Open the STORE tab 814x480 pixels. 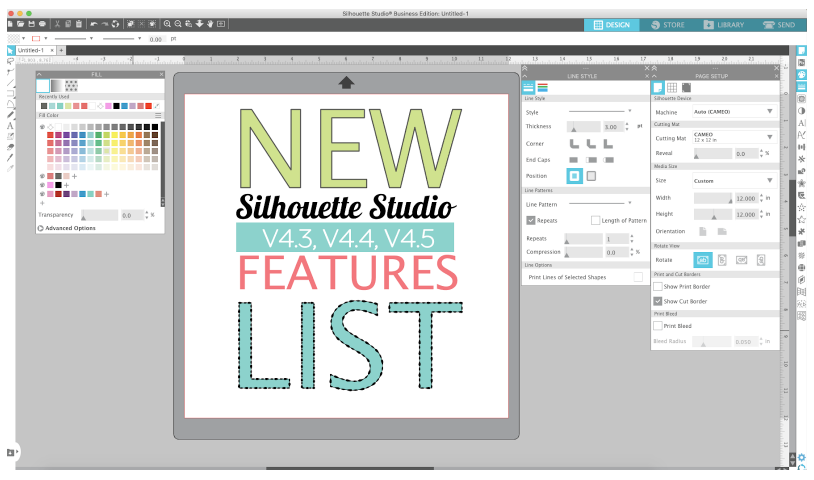(x=668, y=23)
